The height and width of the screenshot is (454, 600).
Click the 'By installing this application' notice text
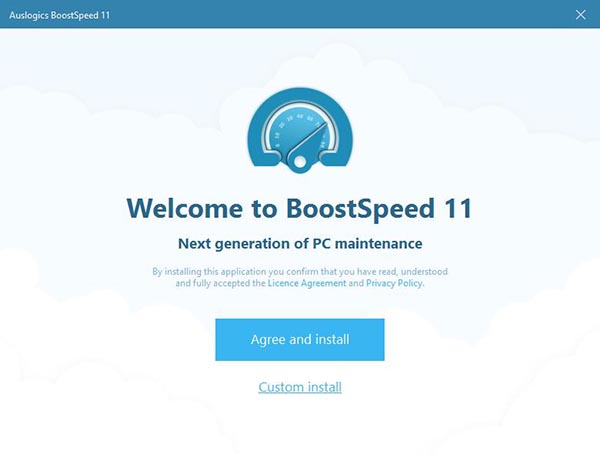[300, 277]
